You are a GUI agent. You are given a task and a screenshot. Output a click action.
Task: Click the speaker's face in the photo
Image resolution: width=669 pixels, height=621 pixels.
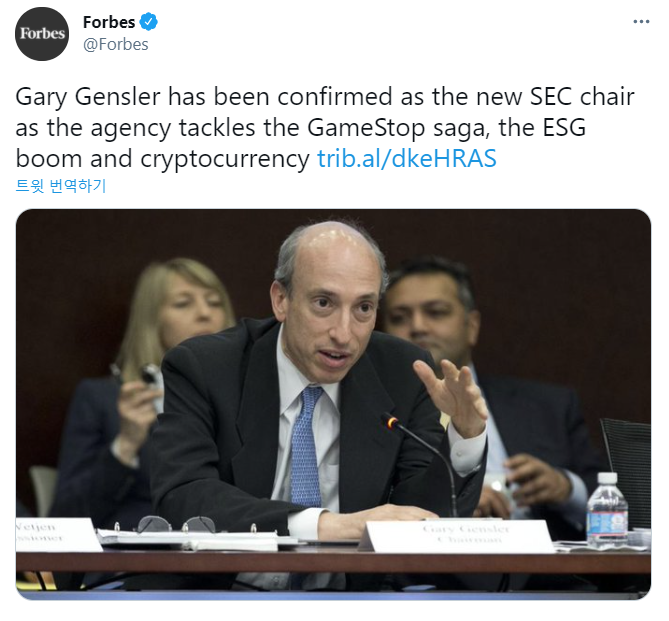(331, 312)
